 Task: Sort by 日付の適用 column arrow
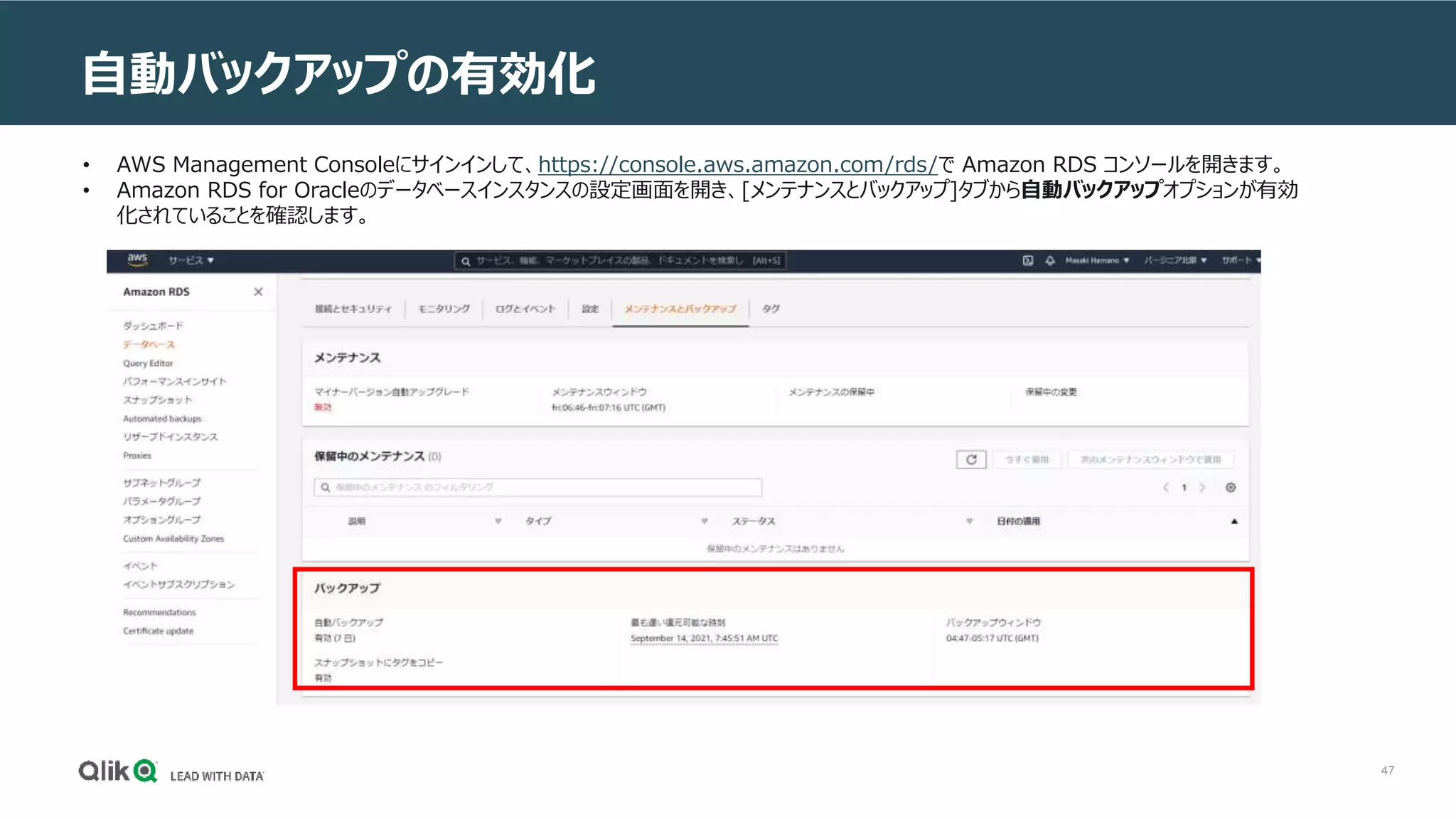pos(1234,521)
